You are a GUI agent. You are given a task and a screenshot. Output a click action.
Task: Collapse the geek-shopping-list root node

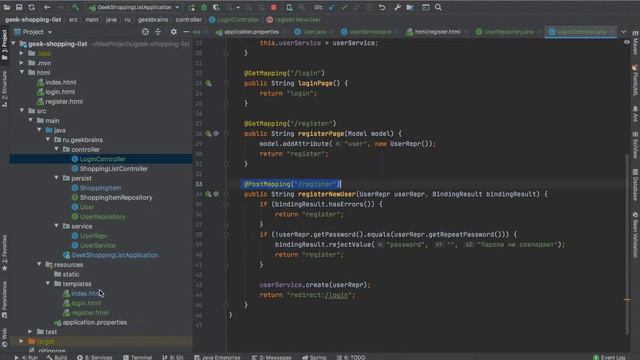click(13, 44)
